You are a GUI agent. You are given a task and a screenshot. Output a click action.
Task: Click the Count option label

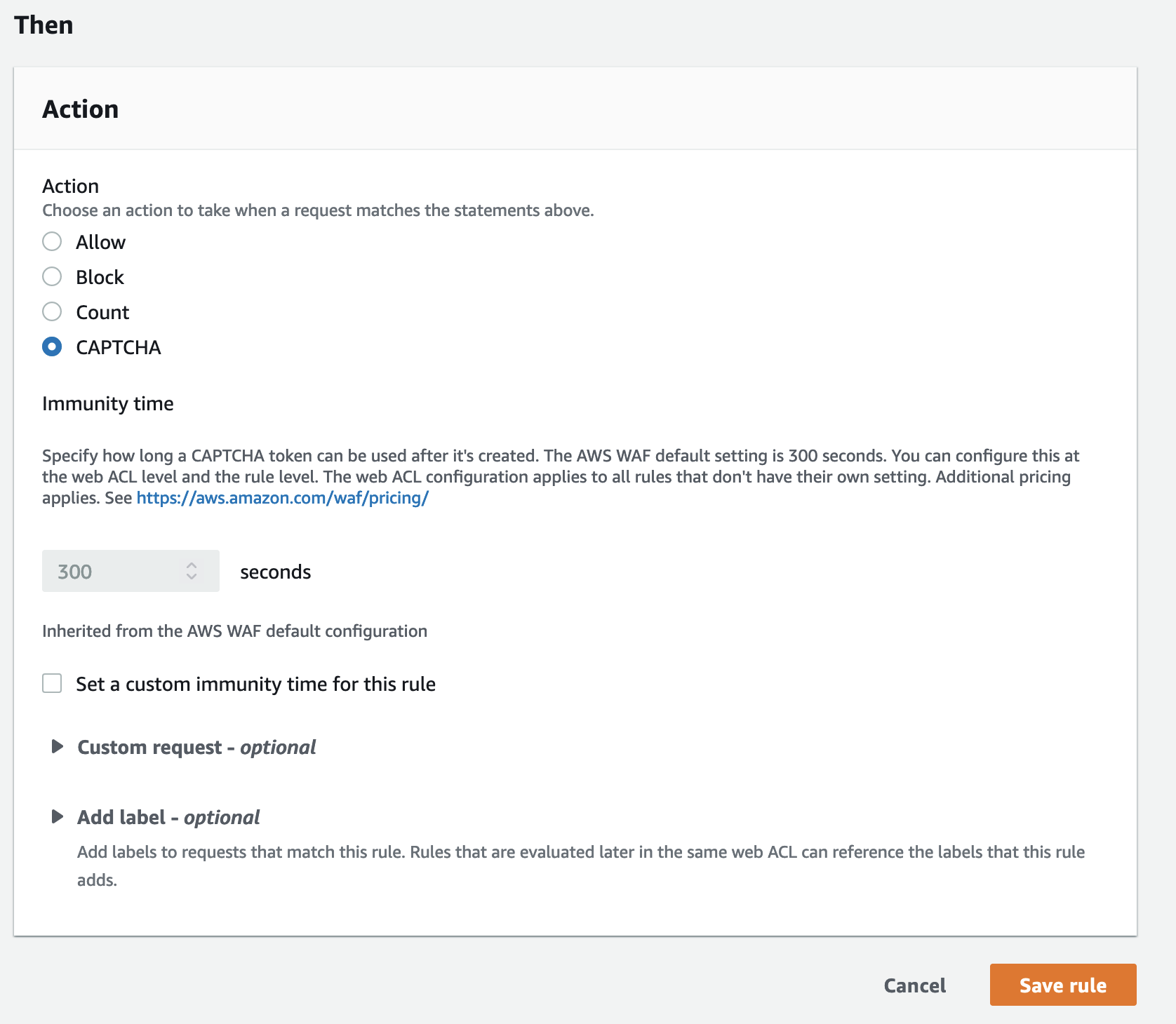pos(102,312)
